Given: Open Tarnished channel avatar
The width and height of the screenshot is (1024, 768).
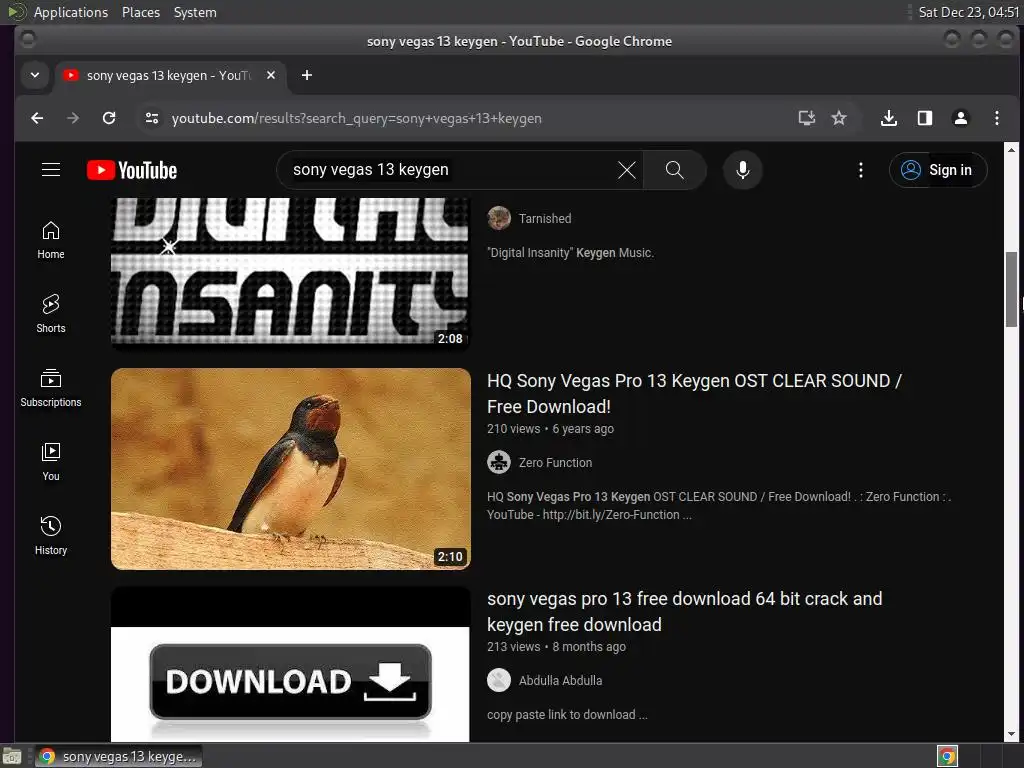Looking at the screenshot, I should pyautogui.click(x=499, y=218).
